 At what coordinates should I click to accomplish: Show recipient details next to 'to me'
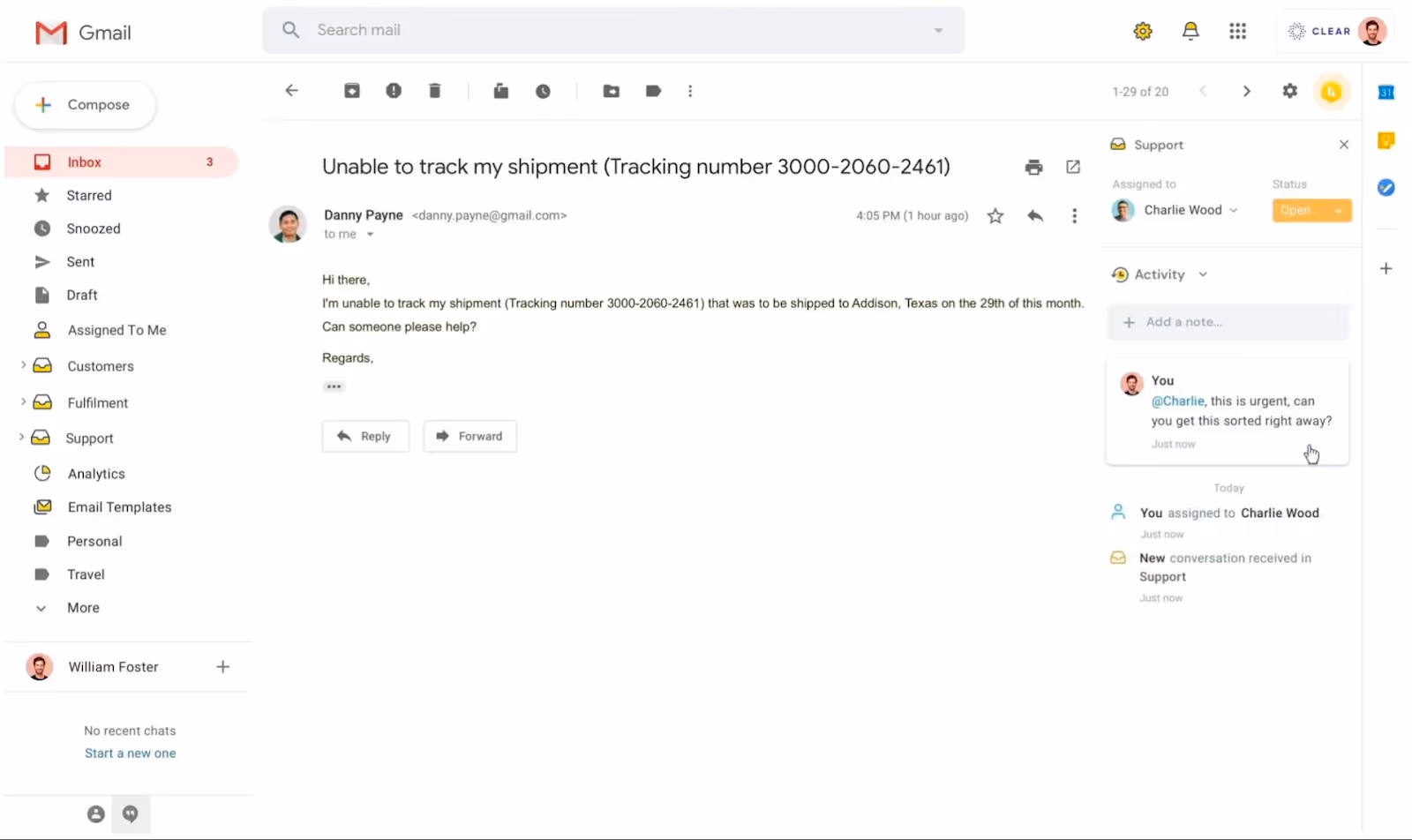click(x=371, y=235)
